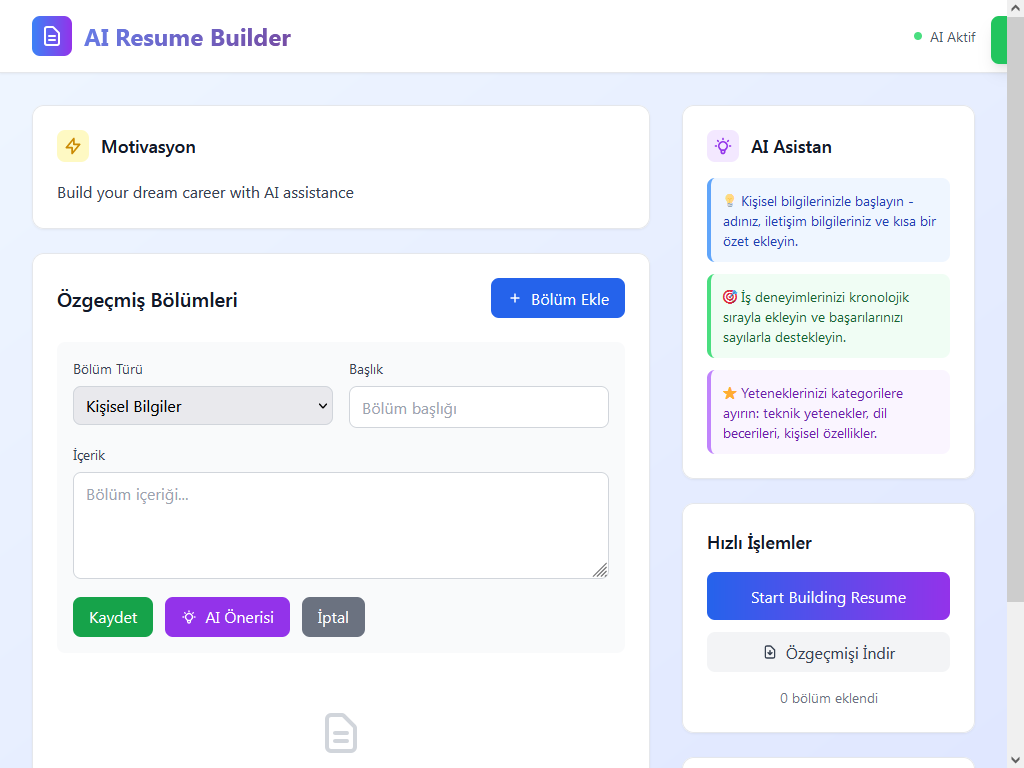Download resume via Özgeçmişi İndir

pyautogui.click(x=828, y=653)
